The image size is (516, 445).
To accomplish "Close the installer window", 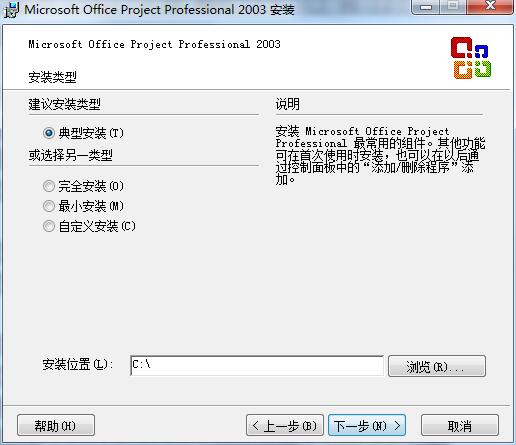I will click(x=490, y=7).
